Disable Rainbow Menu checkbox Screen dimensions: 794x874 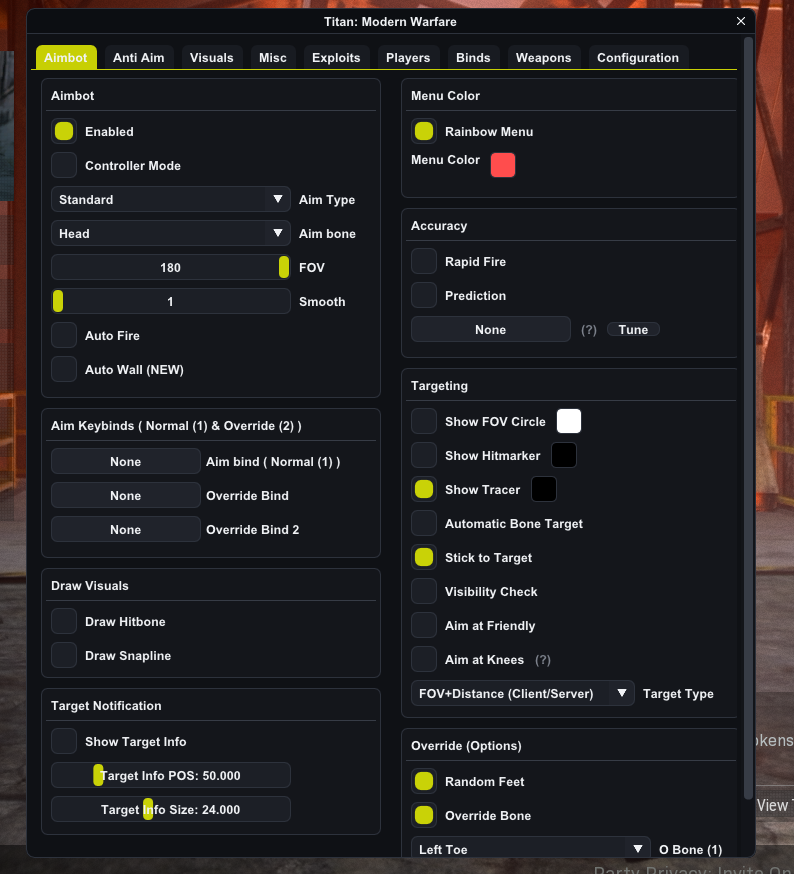[424, 132]
